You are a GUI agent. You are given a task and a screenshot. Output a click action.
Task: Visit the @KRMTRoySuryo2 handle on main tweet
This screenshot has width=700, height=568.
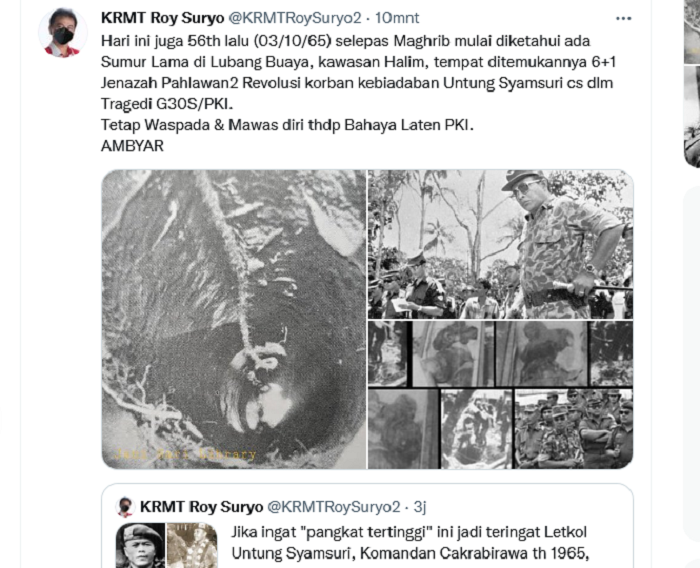pos(295,18)
